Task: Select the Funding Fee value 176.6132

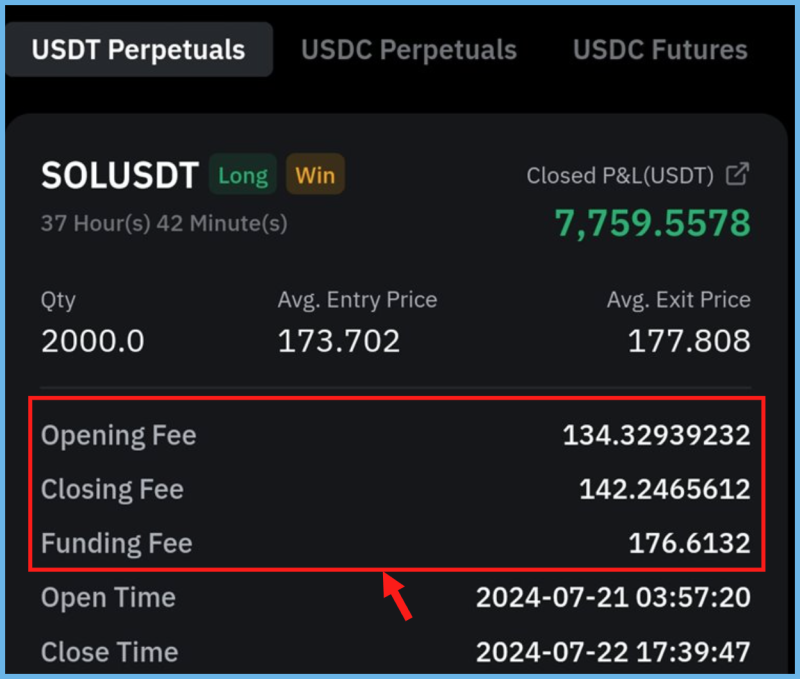Action: 689,543
